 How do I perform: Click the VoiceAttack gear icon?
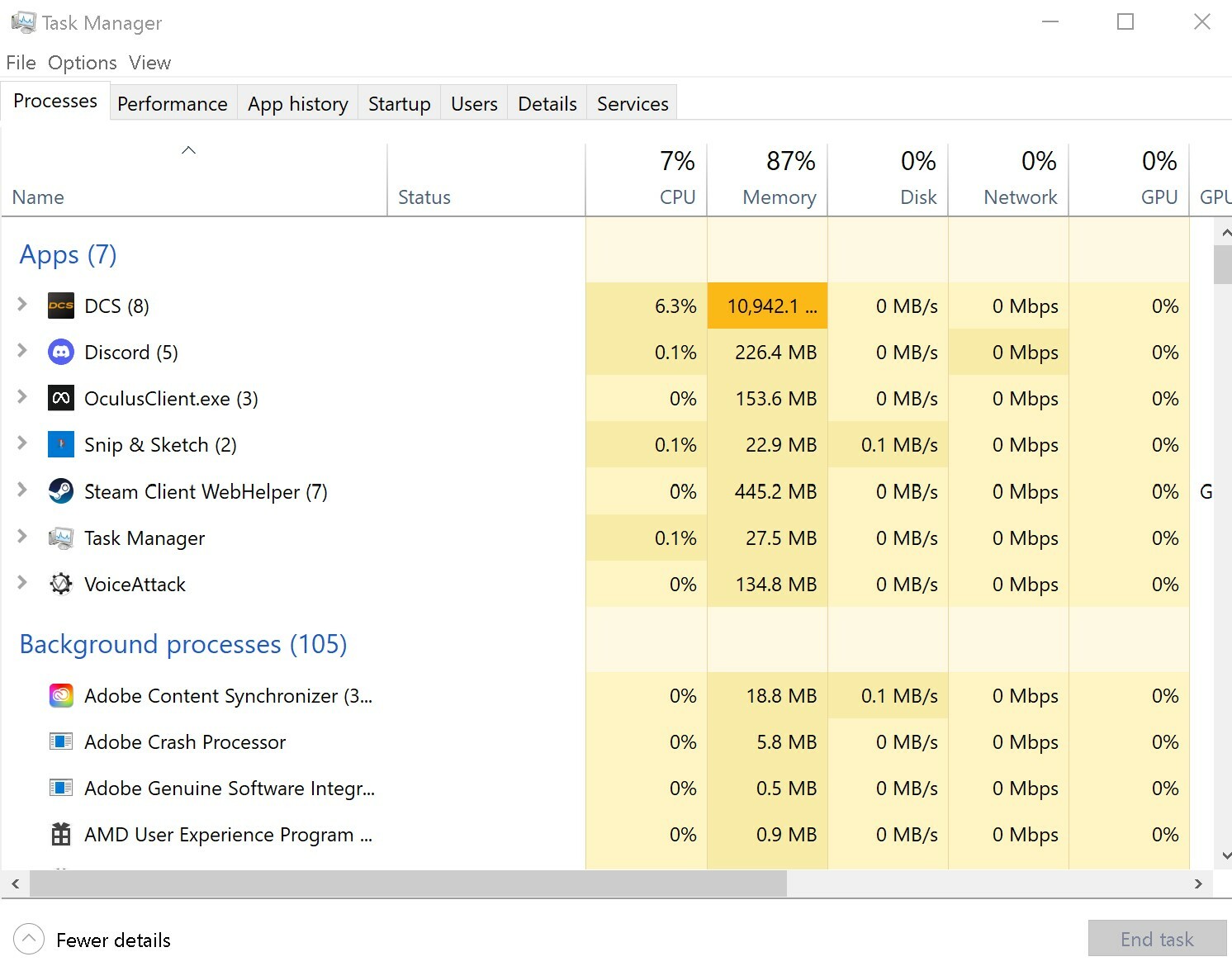[x=61, y=584]
